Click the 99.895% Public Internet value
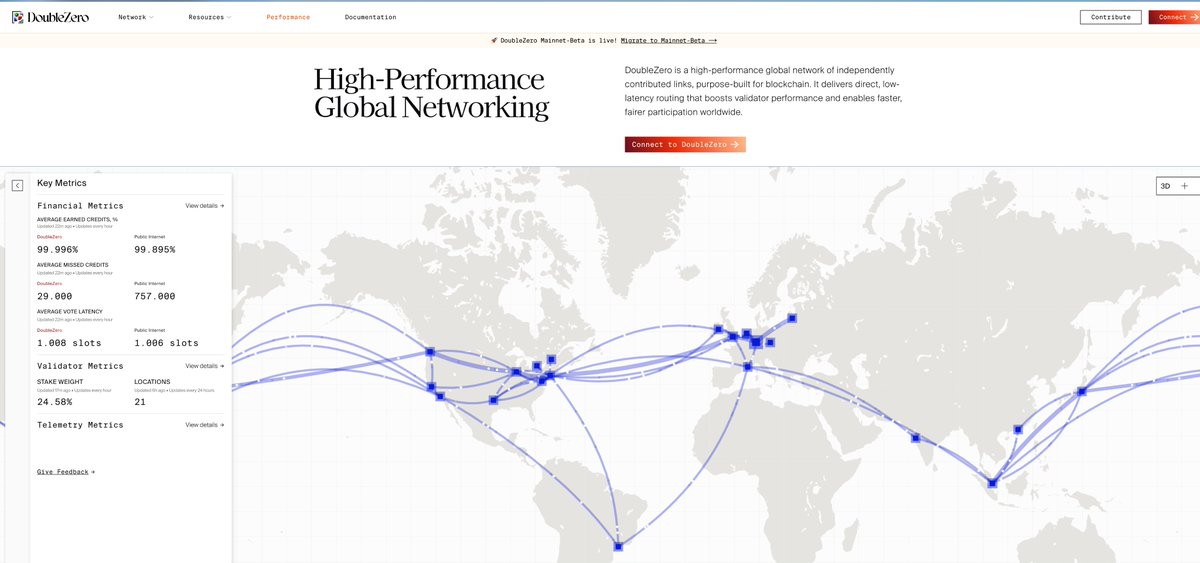 [x=155, y=250]
